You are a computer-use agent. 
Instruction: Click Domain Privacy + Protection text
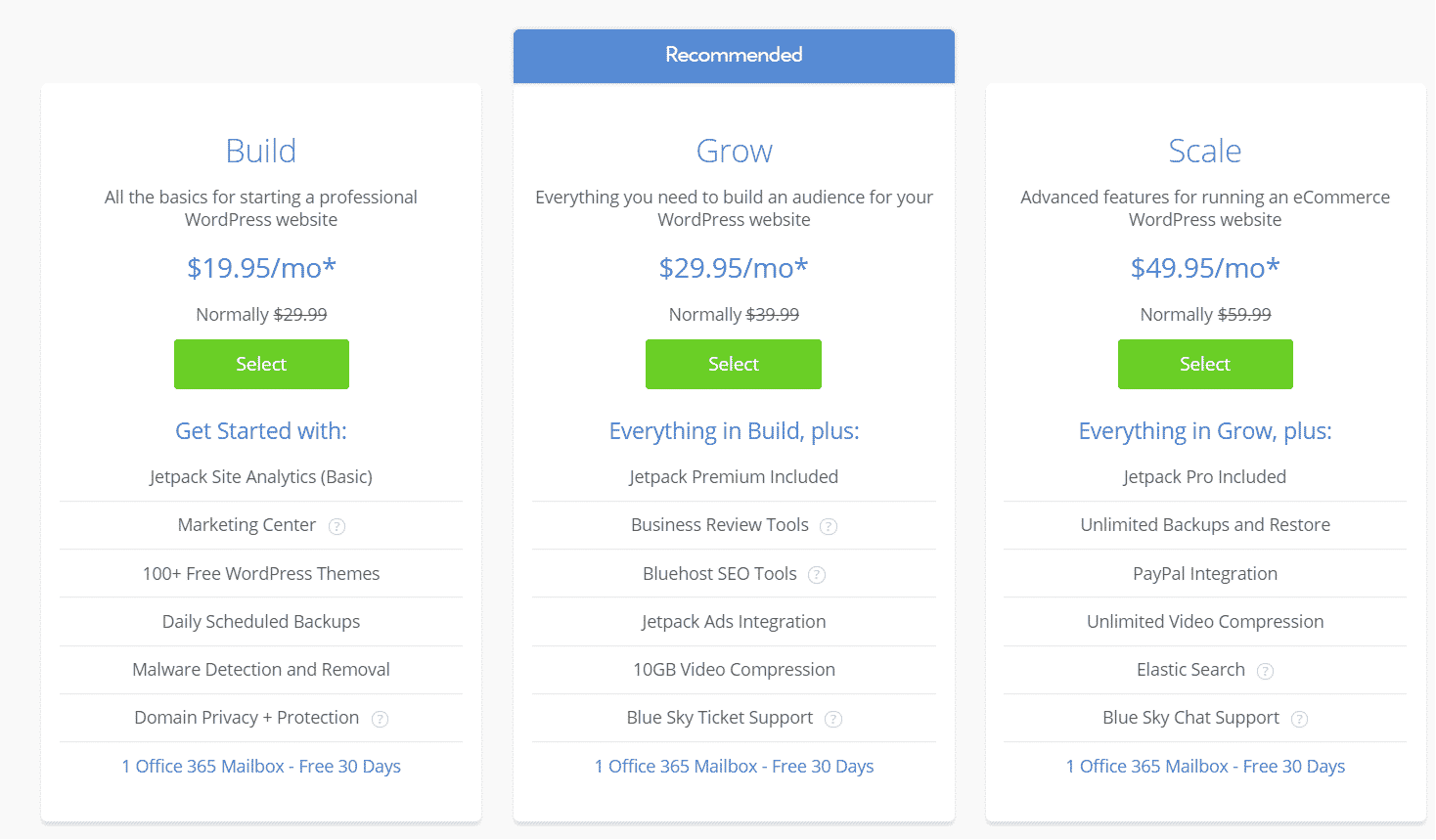click(x=247, y=718)
